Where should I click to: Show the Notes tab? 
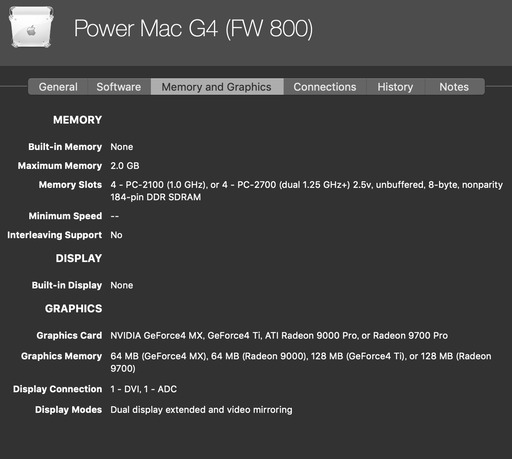(x=454, y=87)
